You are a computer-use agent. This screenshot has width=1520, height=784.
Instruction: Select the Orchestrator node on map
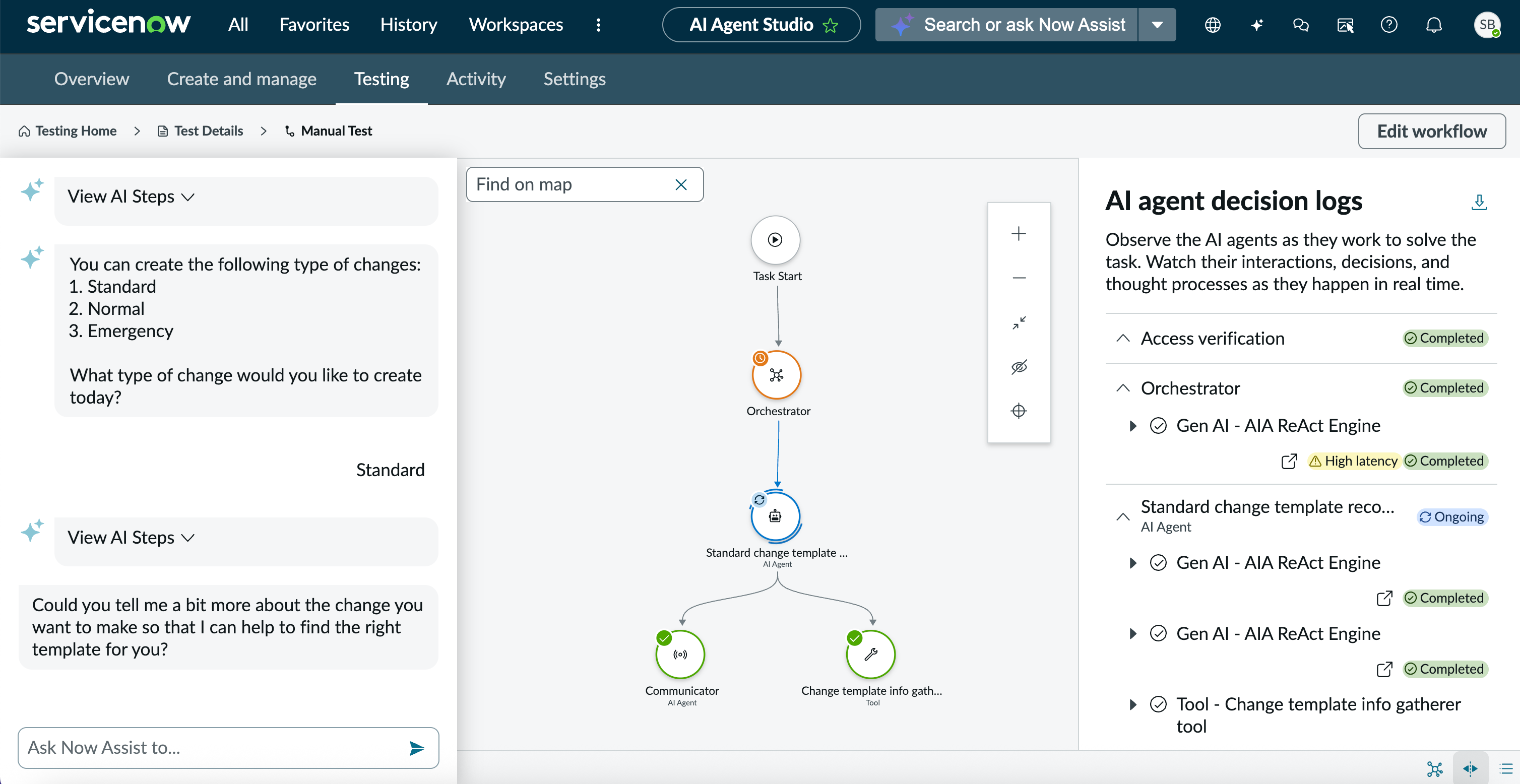click(x=777, y=374)
